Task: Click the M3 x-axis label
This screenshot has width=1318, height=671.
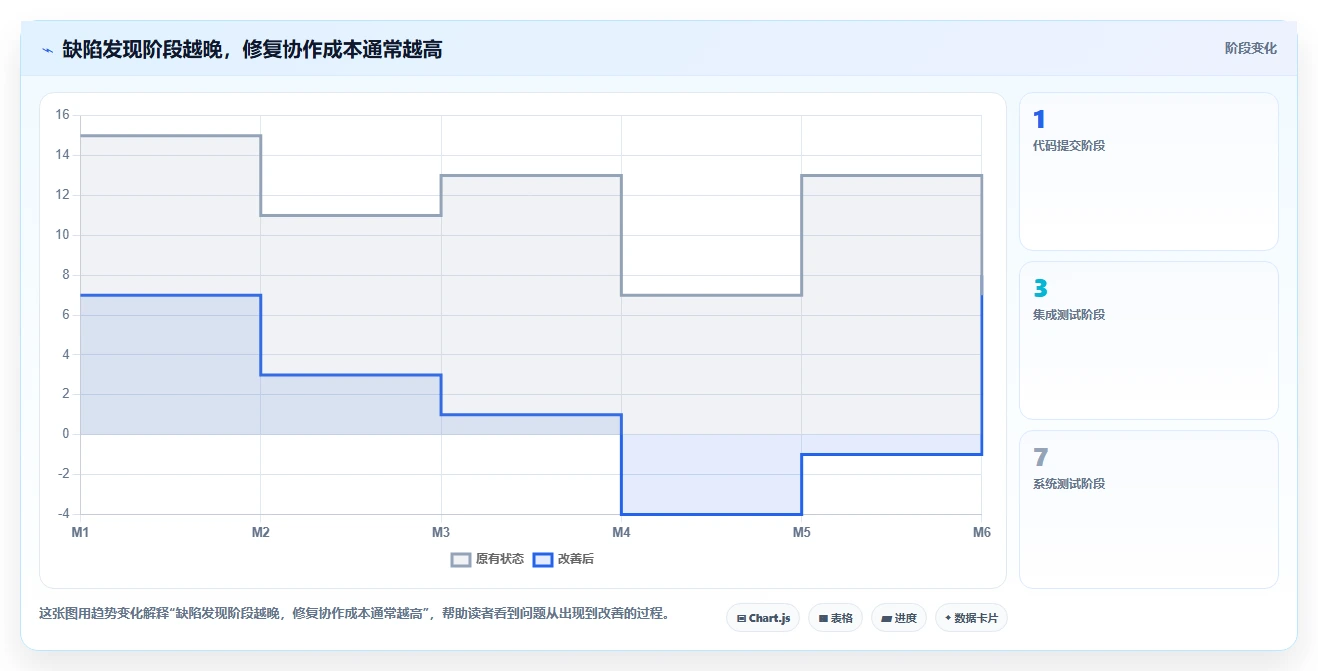Action: (x=441, y=533)
